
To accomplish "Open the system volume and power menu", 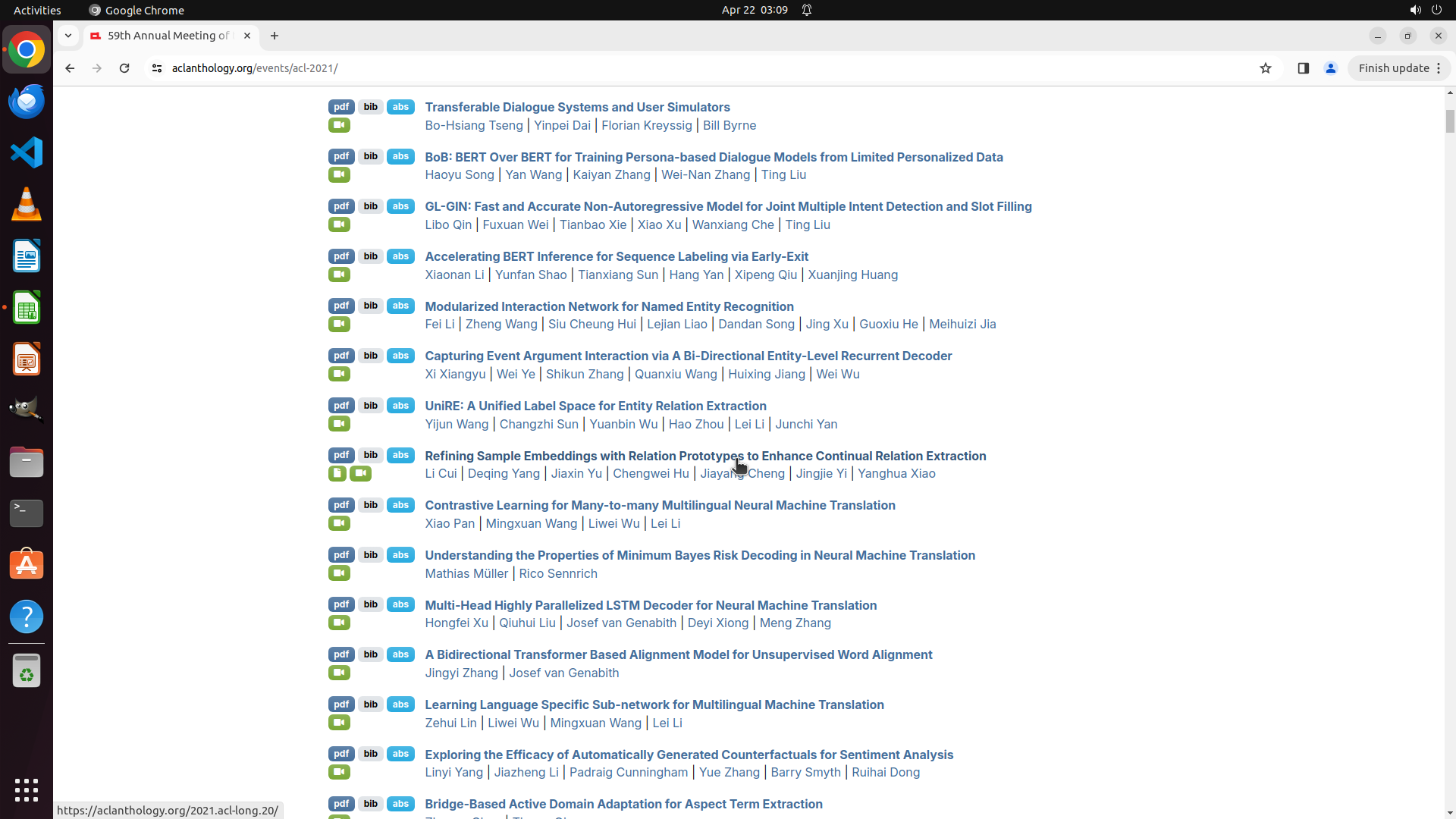I will click(1425, 10).
